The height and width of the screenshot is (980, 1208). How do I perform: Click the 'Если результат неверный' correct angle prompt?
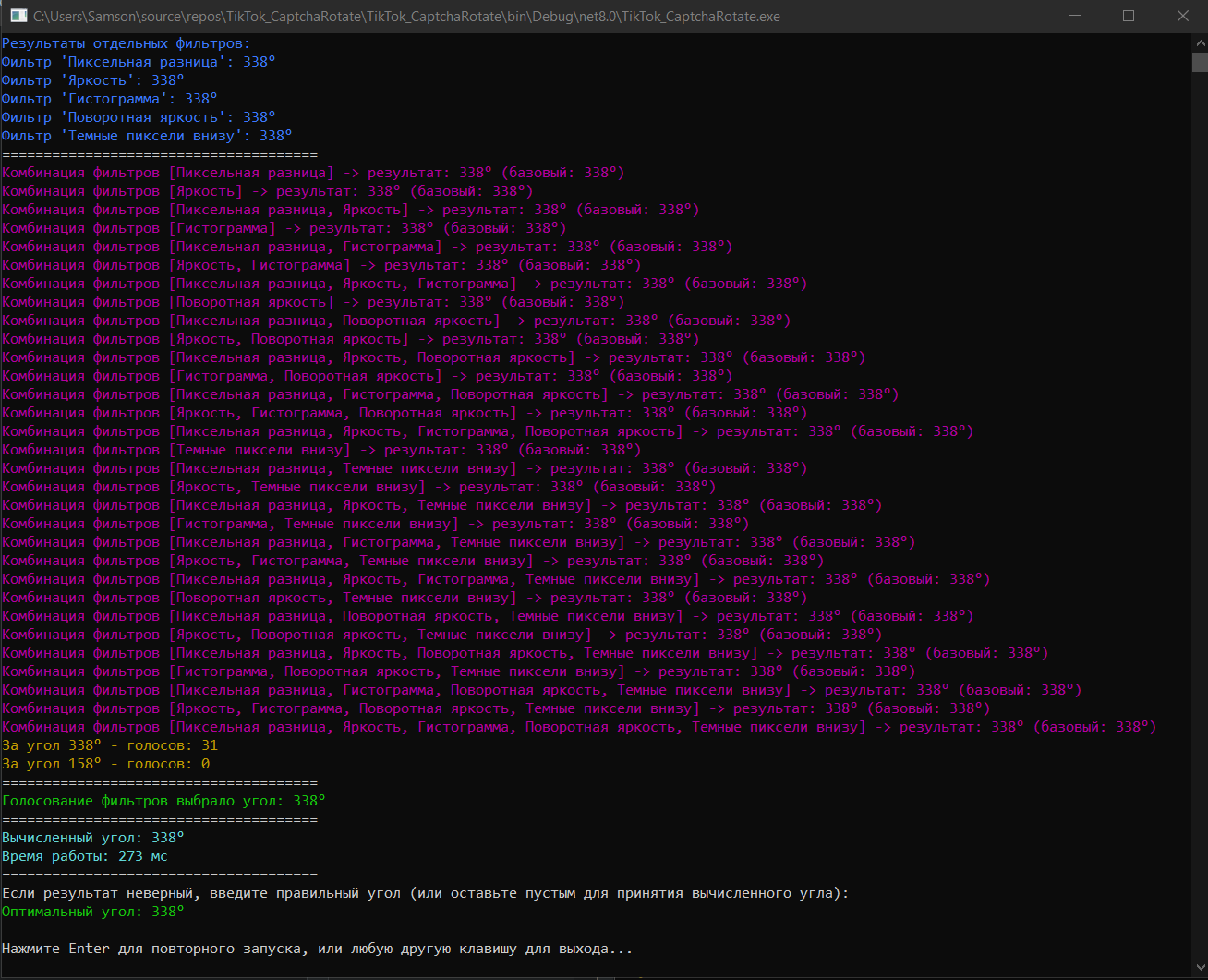[x=425, y=893]
